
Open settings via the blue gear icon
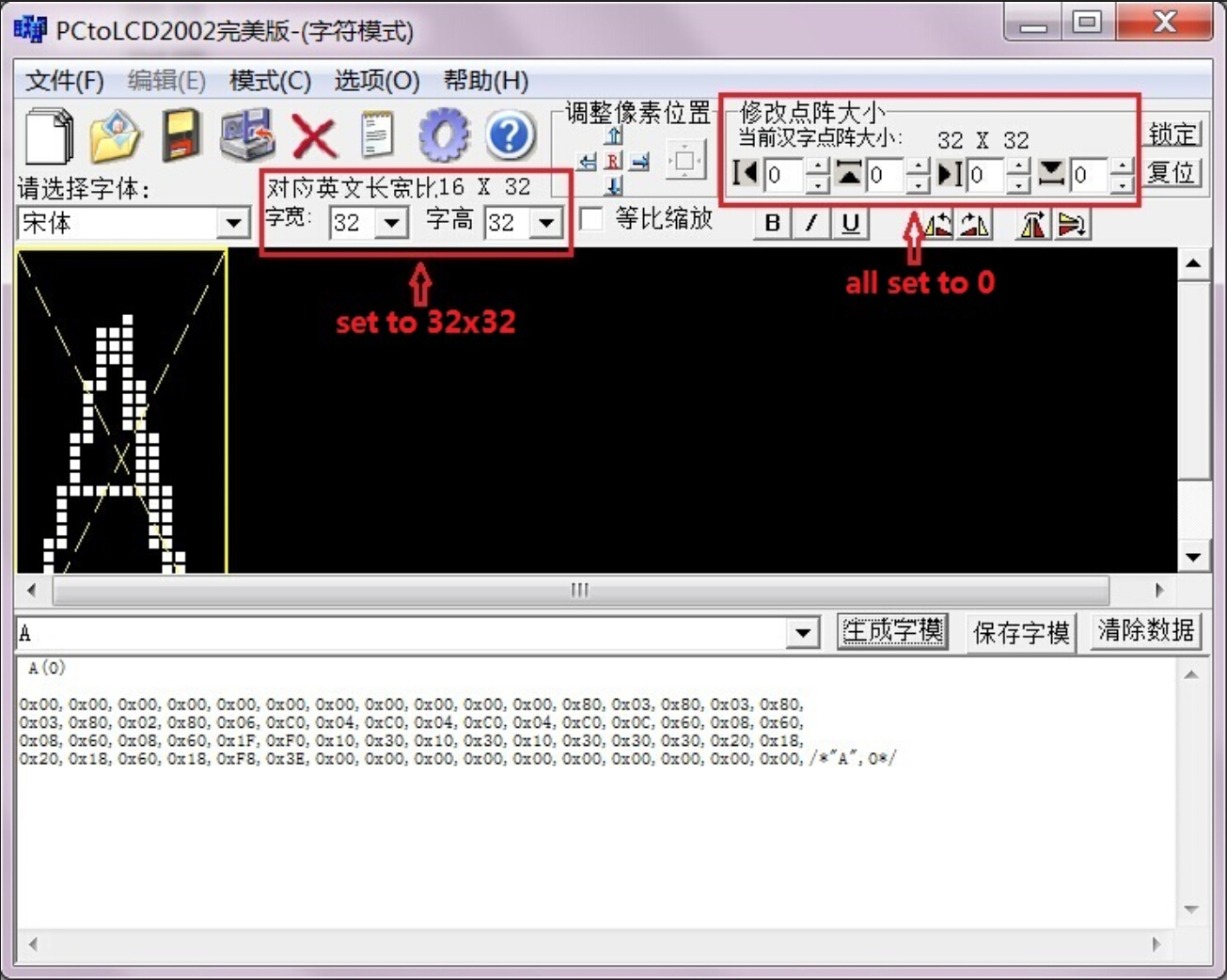pyautogui.click(x=444, y=135)
